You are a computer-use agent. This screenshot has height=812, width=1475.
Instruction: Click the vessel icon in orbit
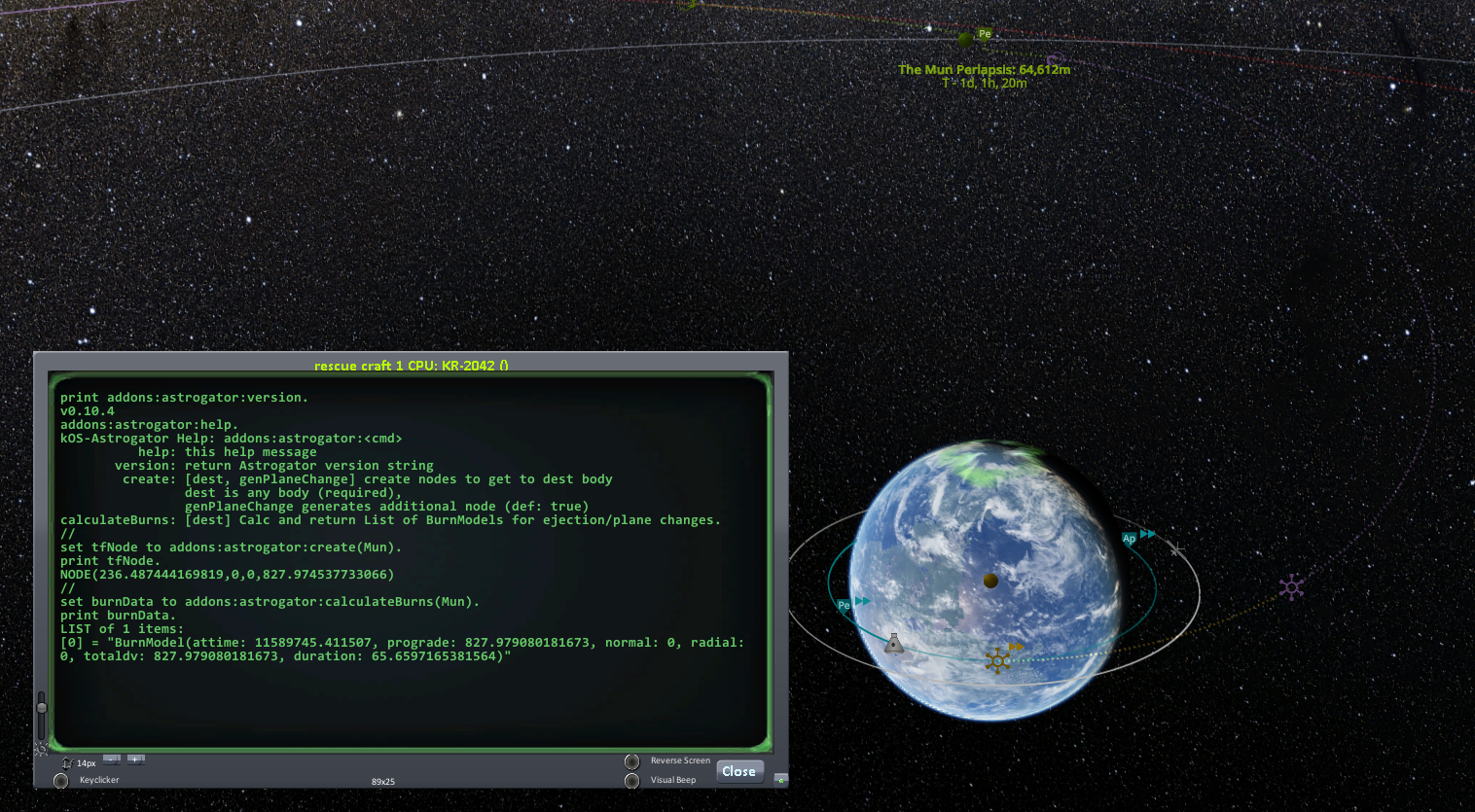click(894, 643)
